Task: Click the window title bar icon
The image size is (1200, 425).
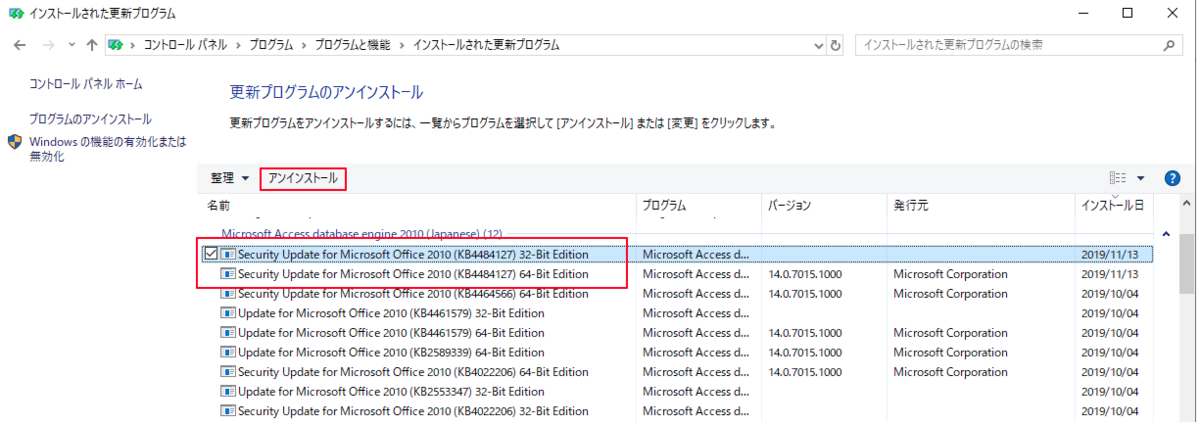Action: pos(16,14)
